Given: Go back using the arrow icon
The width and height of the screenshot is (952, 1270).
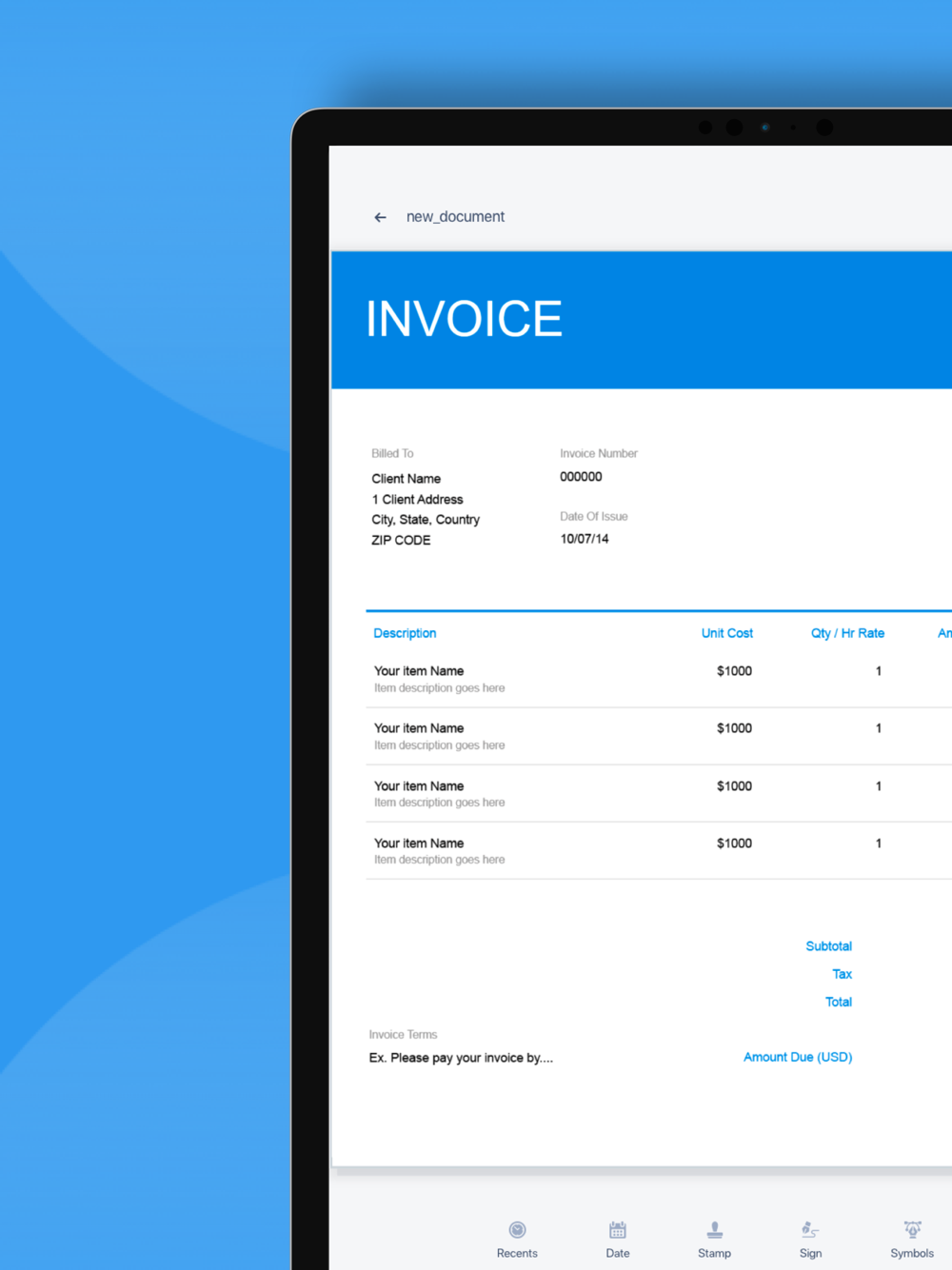Looking at the screenshot, I should [380, 217].
